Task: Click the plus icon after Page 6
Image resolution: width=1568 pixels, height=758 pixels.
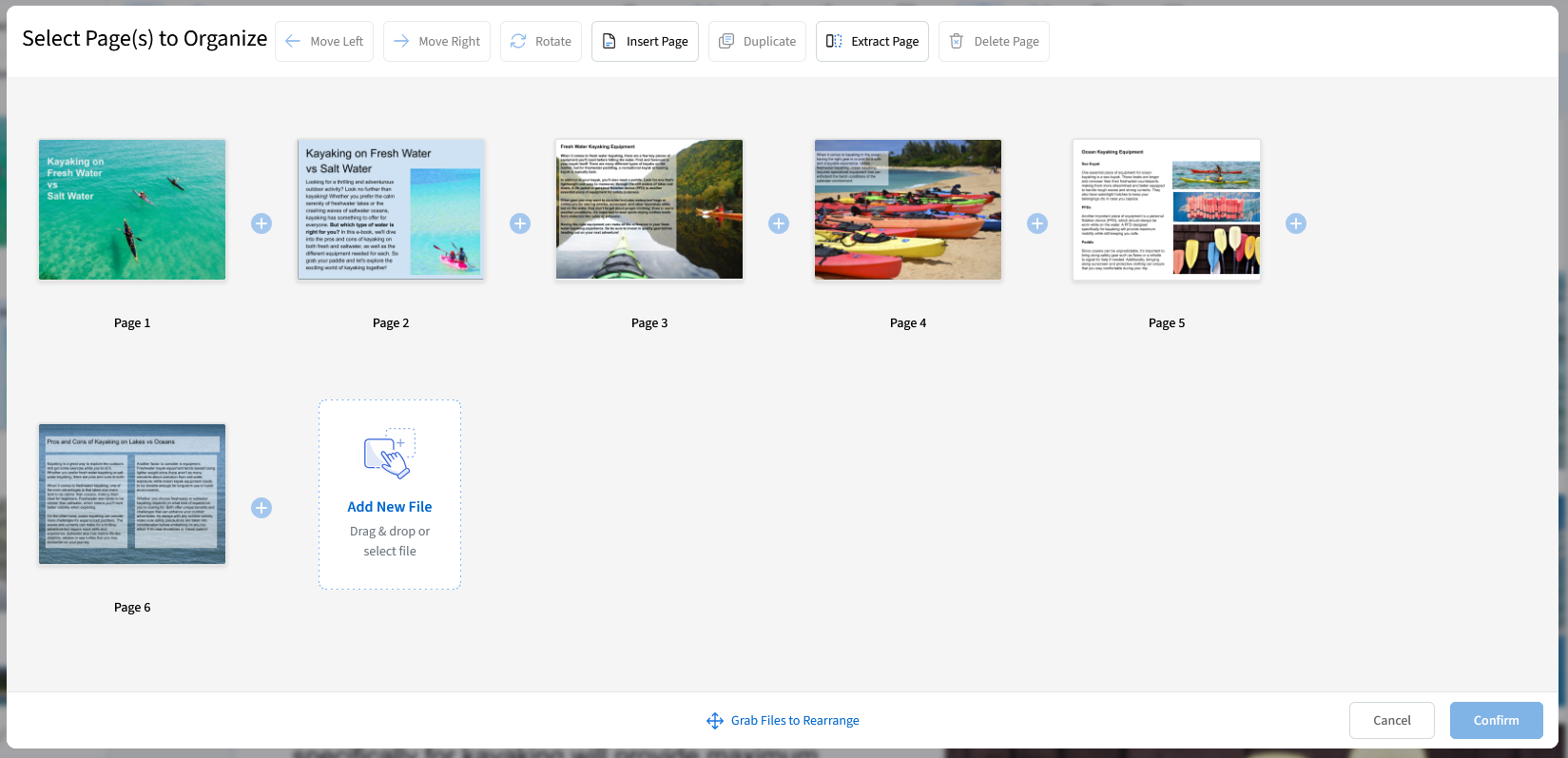Action: tap(261, 508)
